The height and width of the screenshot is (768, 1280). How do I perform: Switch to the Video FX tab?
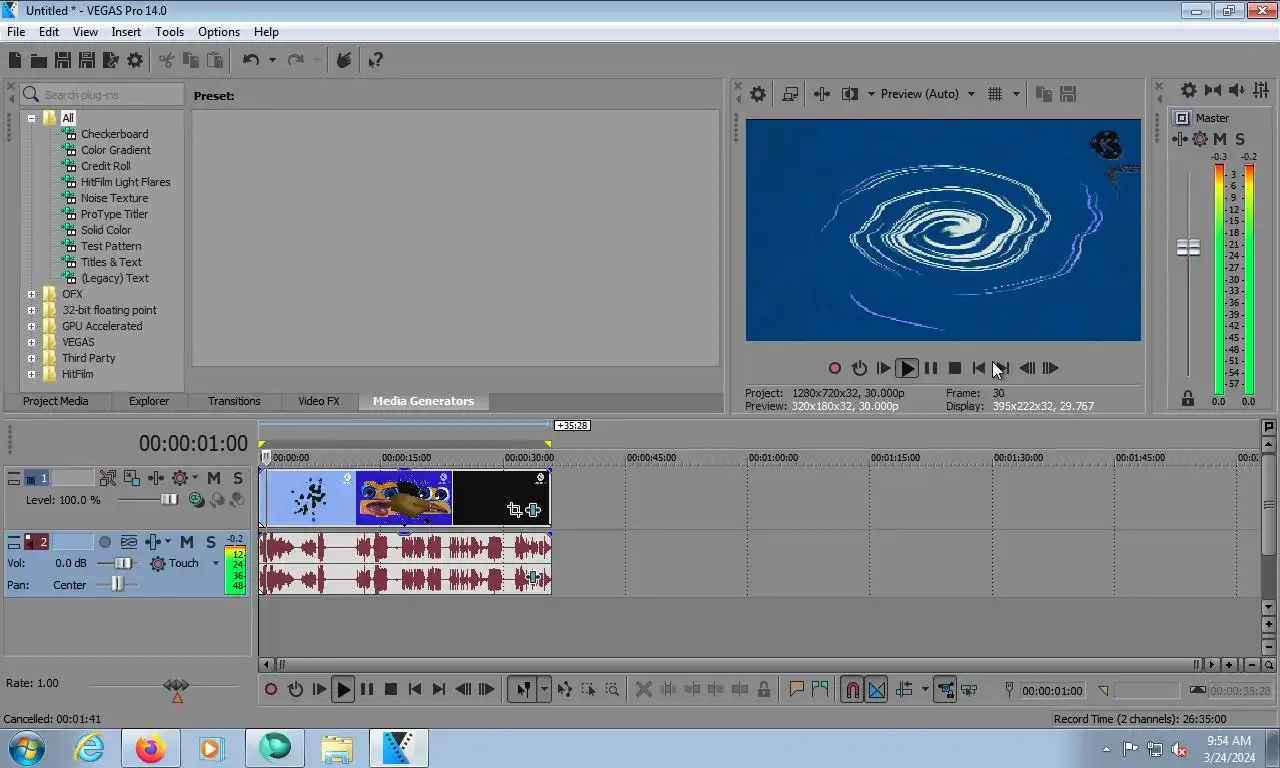click(x=319, y=401)
